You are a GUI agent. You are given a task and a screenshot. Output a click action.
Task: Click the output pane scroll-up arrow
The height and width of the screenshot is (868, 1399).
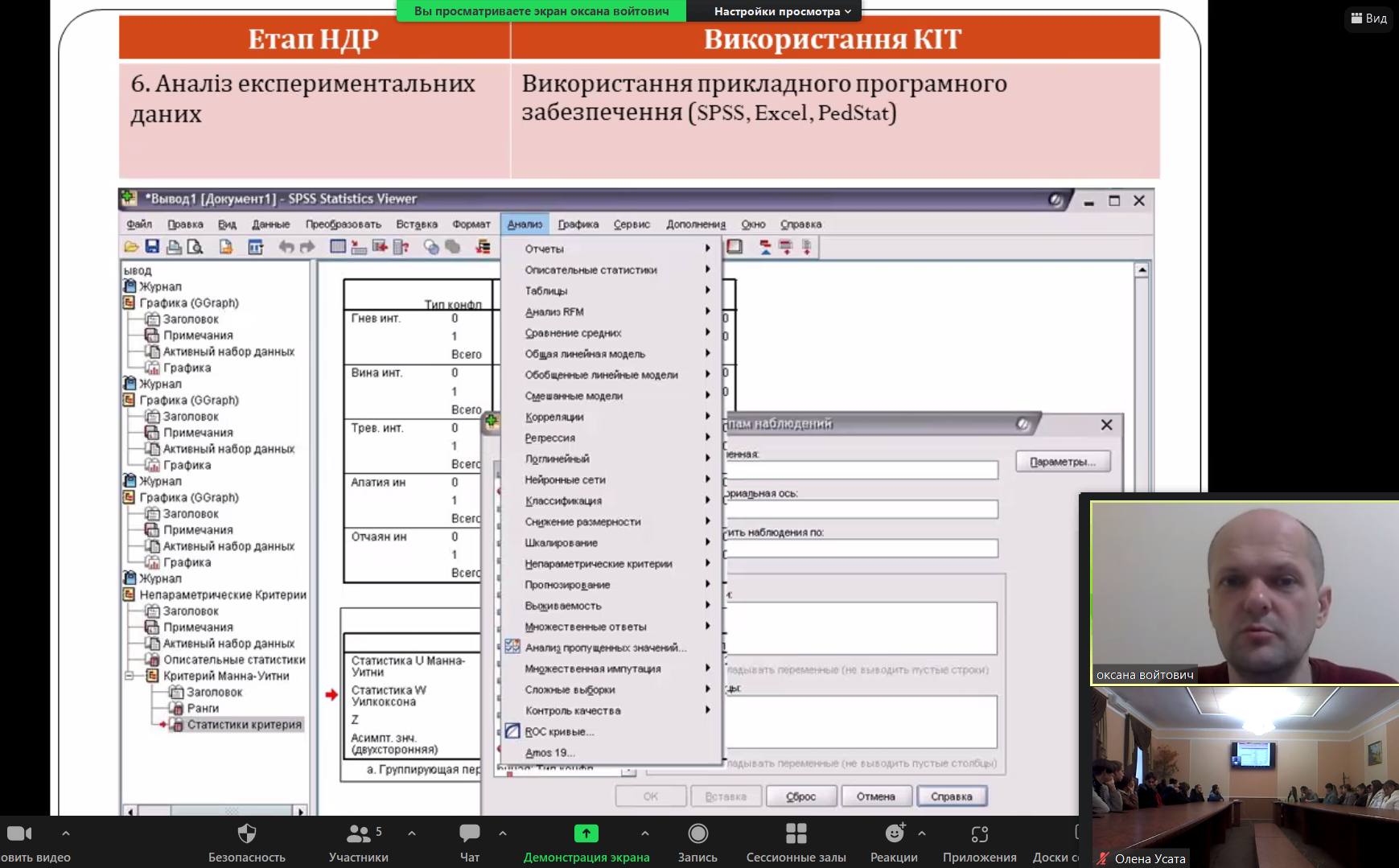tap(1142, 270)
